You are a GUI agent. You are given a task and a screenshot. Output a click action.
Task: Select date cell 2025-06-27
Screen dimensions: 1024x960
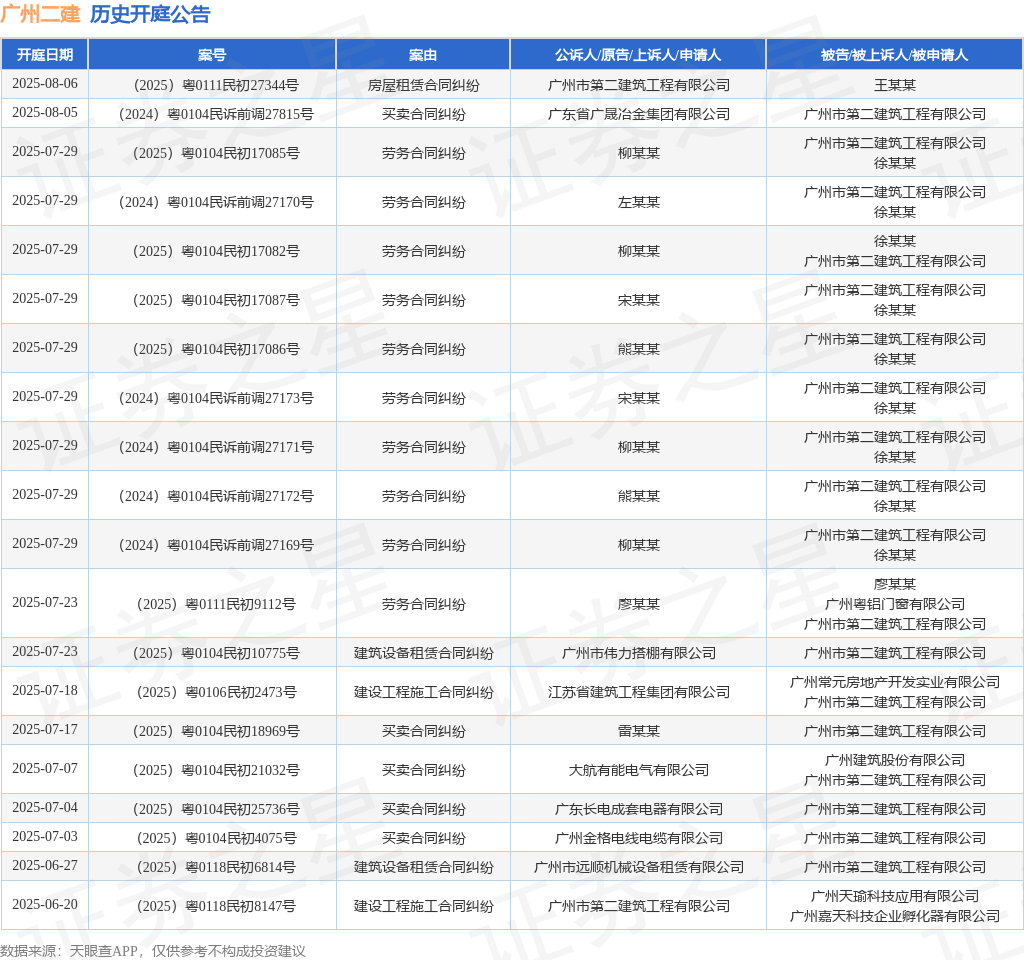pos(44,865)
